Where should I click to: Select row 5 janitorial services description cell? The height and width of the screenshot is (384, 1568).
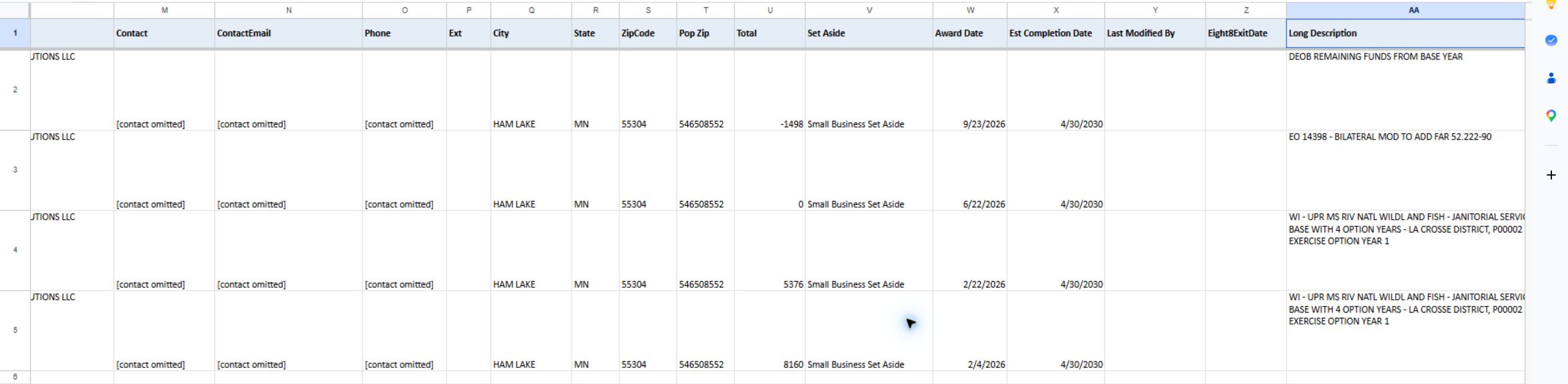click(x=1405, y=331)
